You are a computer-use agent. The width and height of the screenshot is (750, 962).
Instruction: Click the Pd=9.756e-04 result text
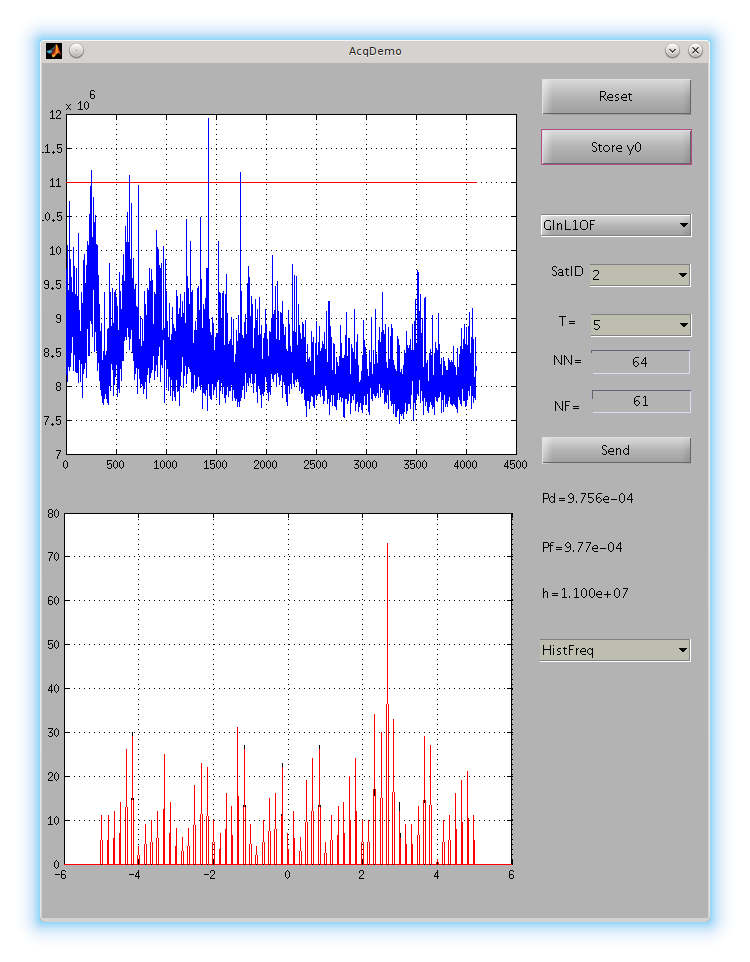[x=587, y=498]
